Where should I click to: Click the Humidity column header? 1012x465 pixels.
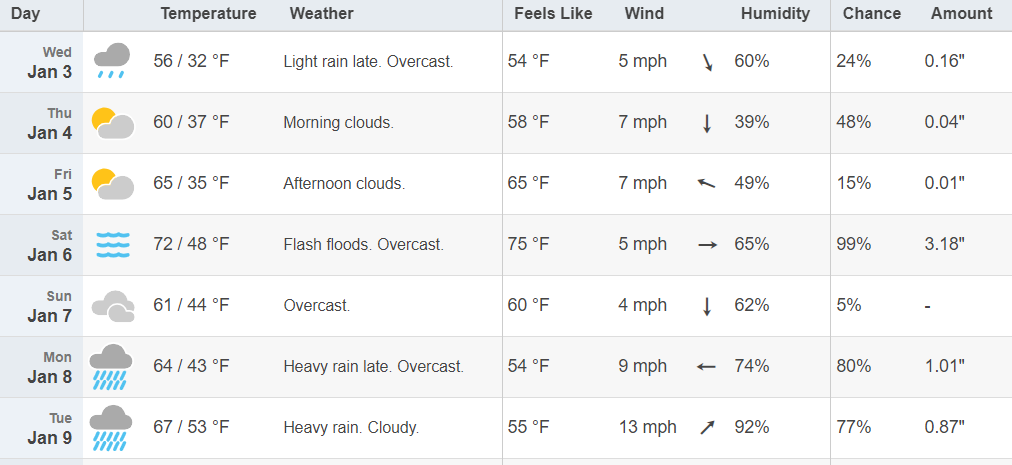click(775, 14)
